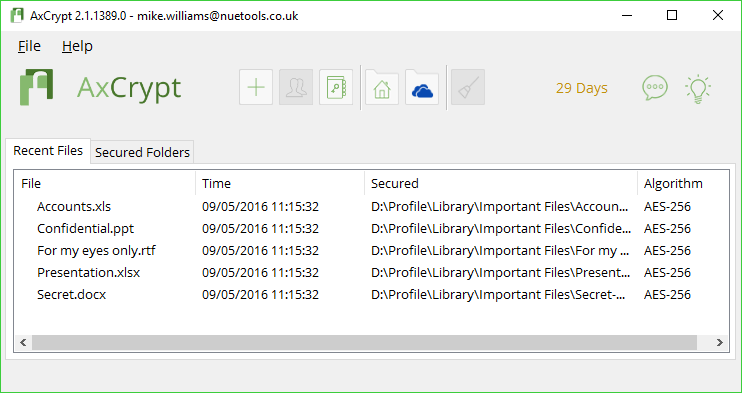Sort by the File column header

coord(105,183)
